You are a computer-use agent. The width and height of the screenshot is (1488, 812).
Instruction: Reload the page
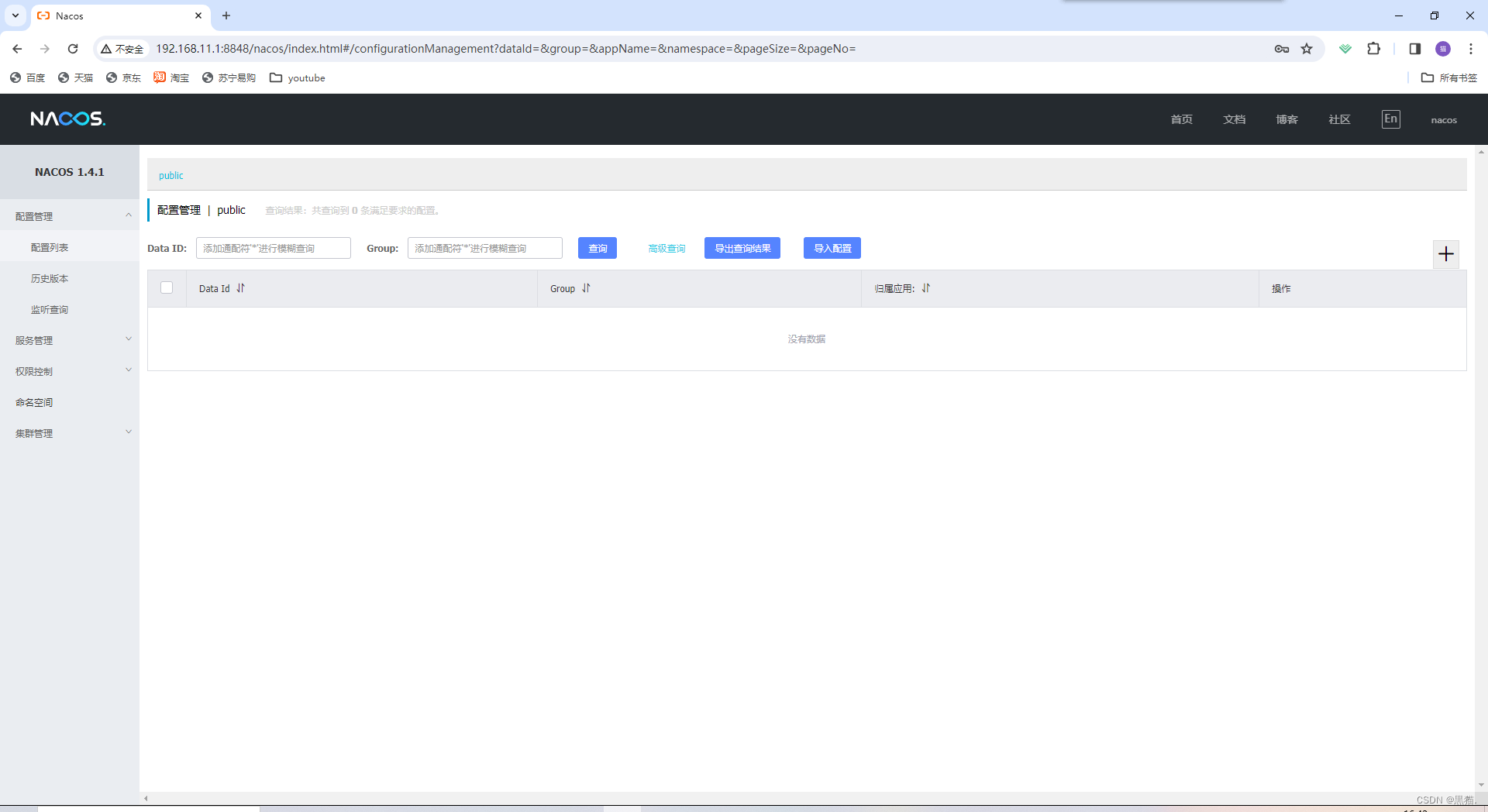click(x=73, y=49)
